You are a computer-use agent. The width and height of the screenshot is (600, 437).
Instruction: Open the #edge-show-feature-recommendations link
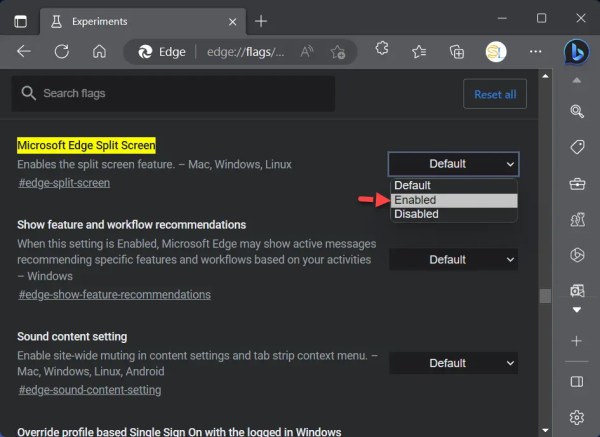coord(115,295)
